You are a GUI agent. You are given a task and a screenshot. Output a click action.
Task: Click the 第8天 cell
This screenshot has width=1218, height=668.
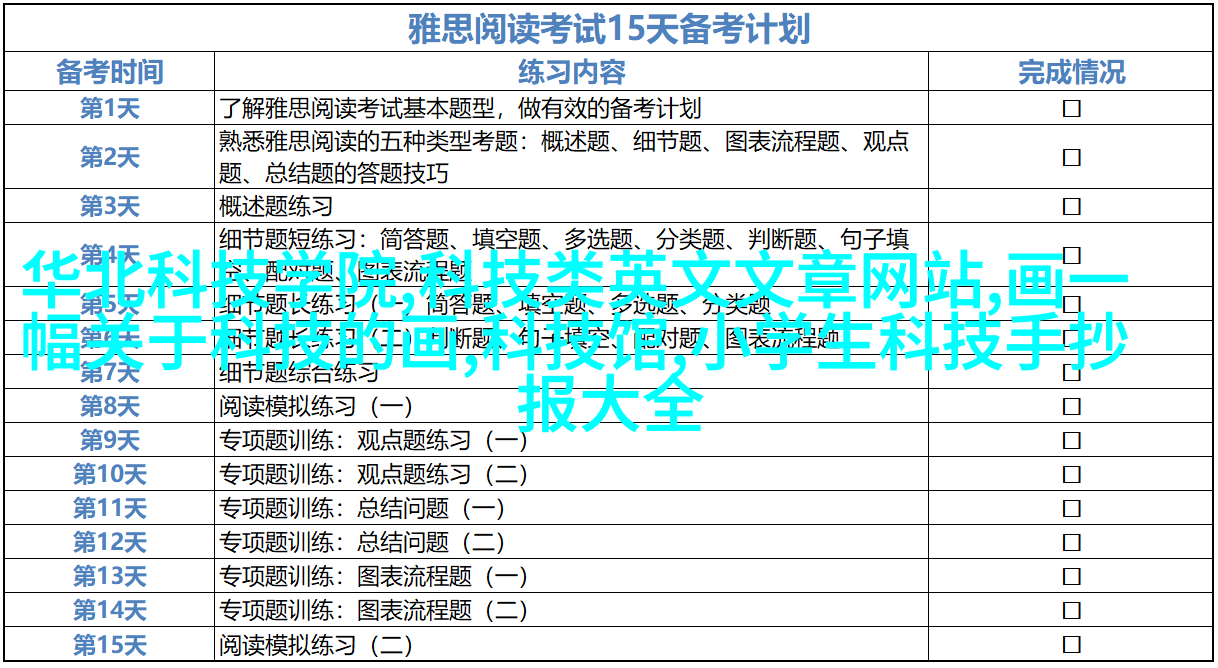[x=109, y=407]
